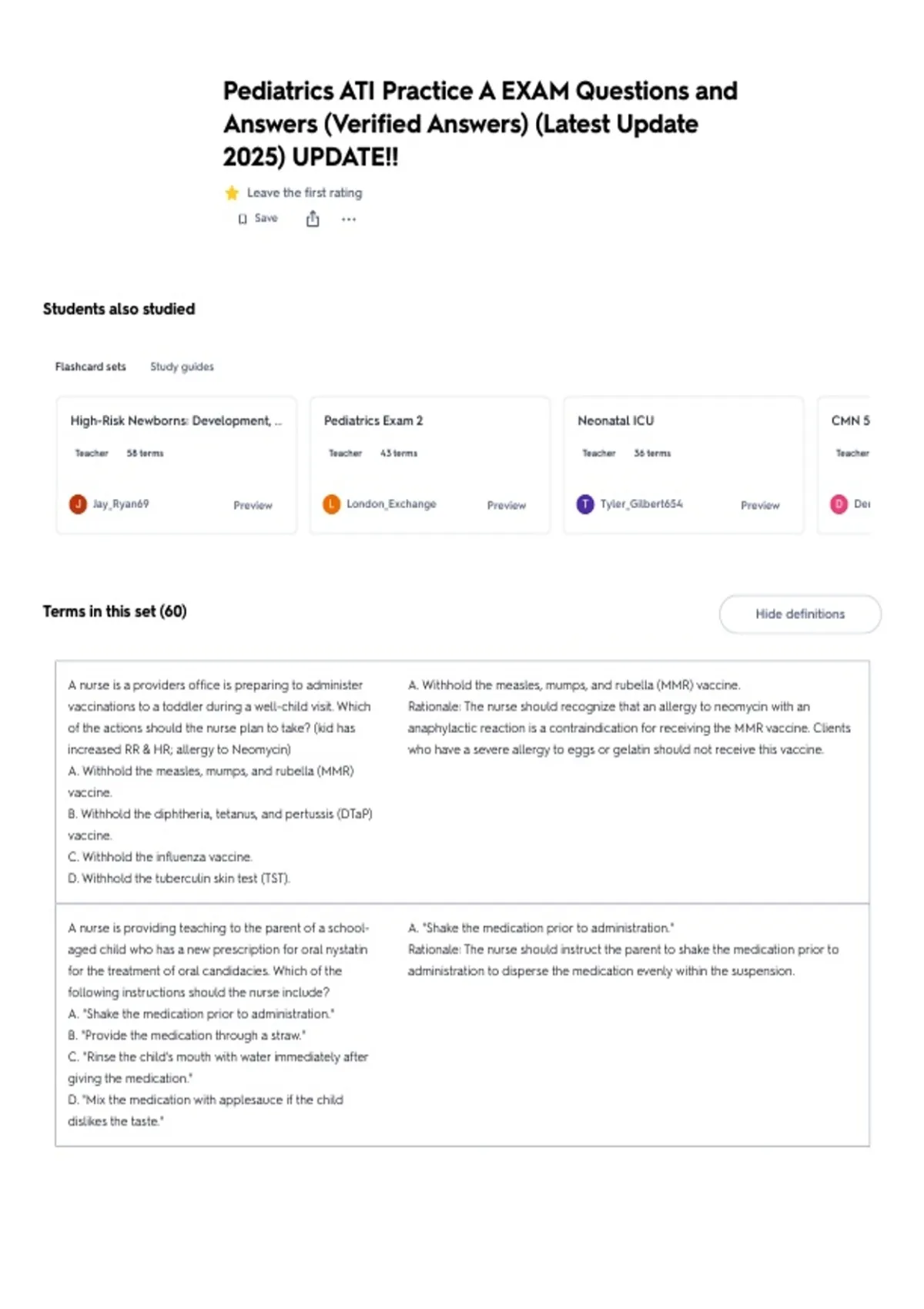Open the three-dot more options menu
The height and width of the screenshot is (1309, 924).
pos(349,219)
